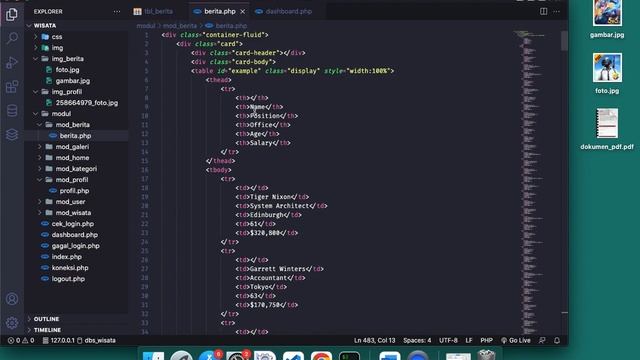Split the editor to the right
This screenshot has height=360, width=640.
coord(543,11)
